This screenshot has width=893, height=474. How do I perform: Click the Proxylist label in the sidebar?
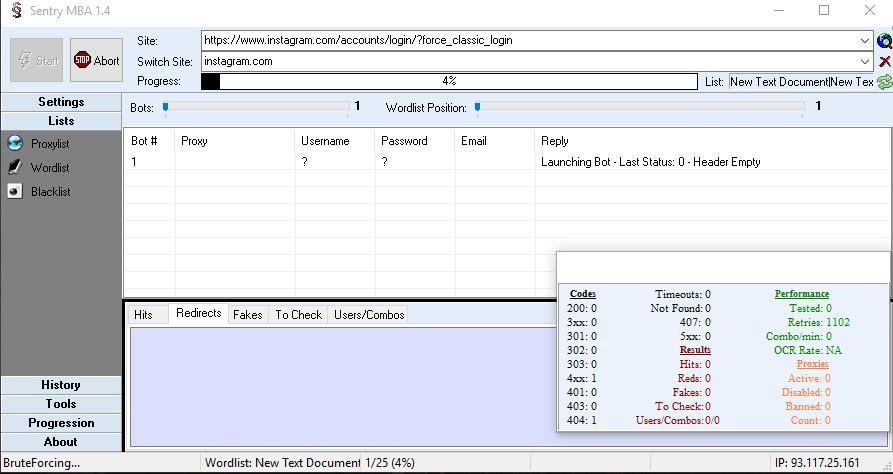coord(50,144)
